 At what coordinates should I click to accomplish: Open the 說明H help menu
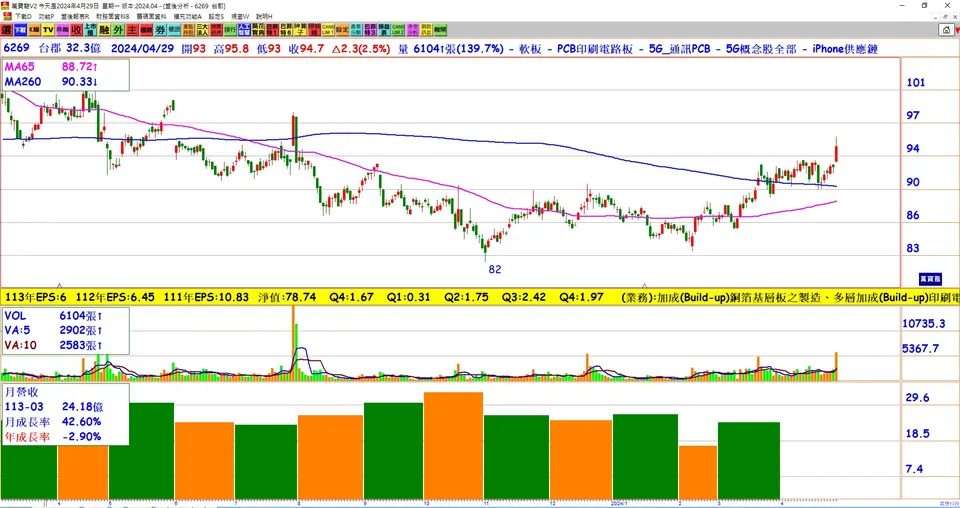tap(264, 17)
